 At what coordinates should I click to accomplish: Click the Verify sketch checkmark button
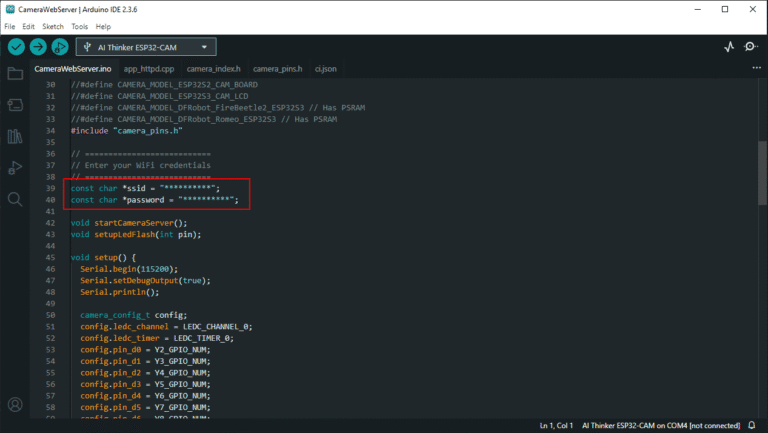pyautogui.click(x=16, y=47)
